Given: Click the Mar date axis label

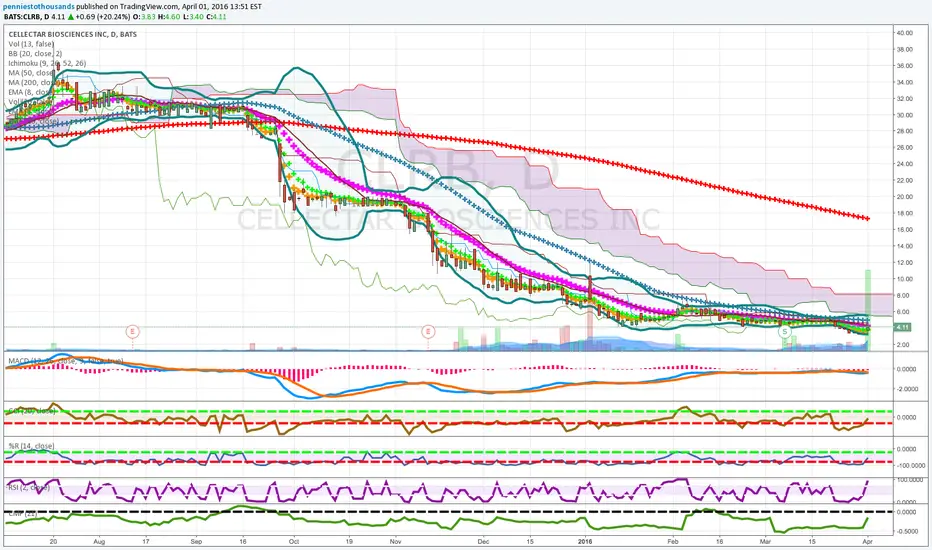Looking at the screenshot, I should click(766, 542).
